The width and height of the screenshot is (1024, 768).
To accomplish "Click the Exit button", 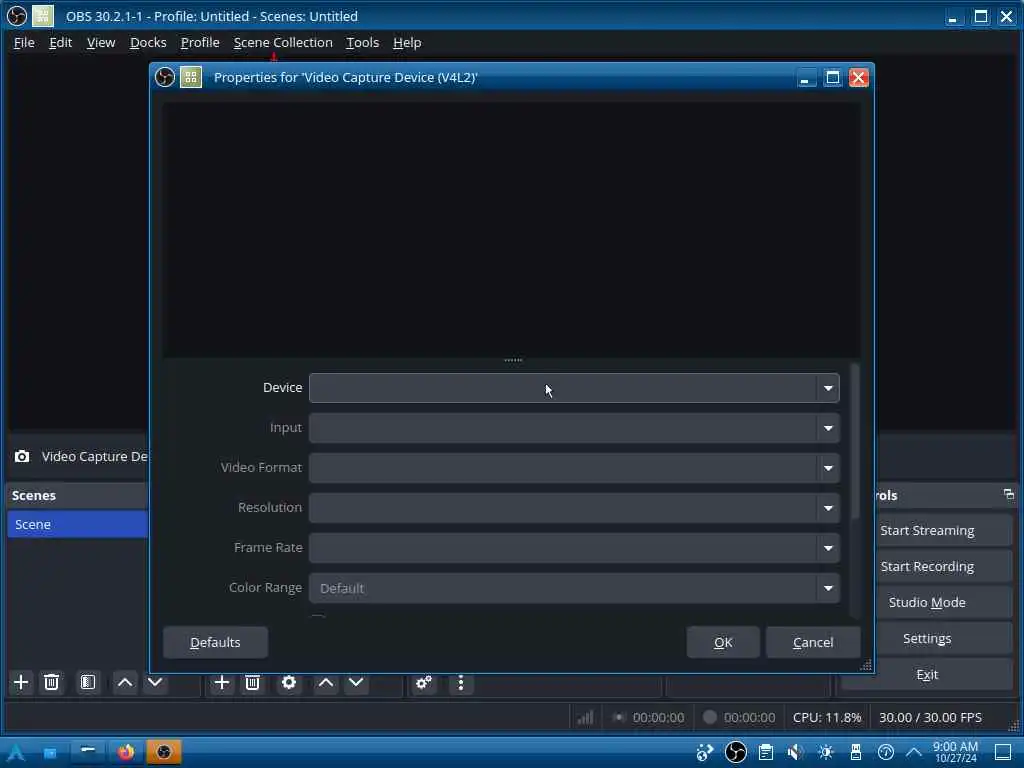I will click(x=927, y=674).
